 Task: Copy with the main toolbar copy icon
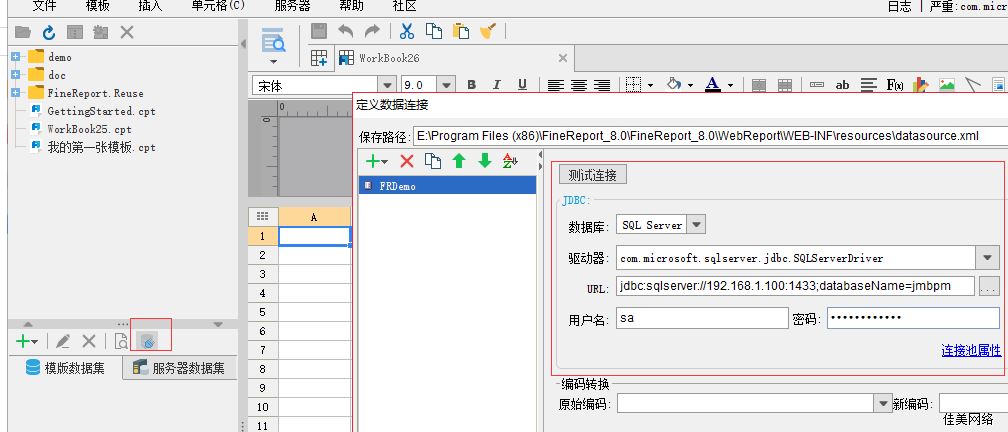pyautogui.click(x=434, y=31)
